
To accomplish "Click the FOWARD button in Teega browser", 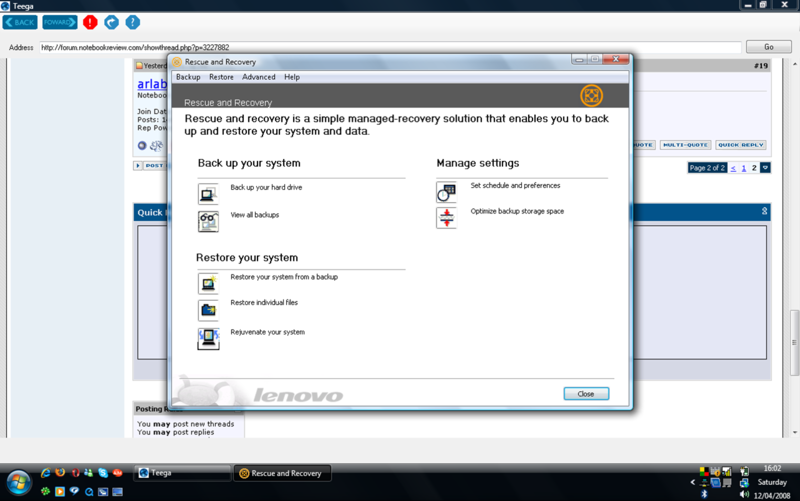I will pyautogui.click(x=60, y=22).
